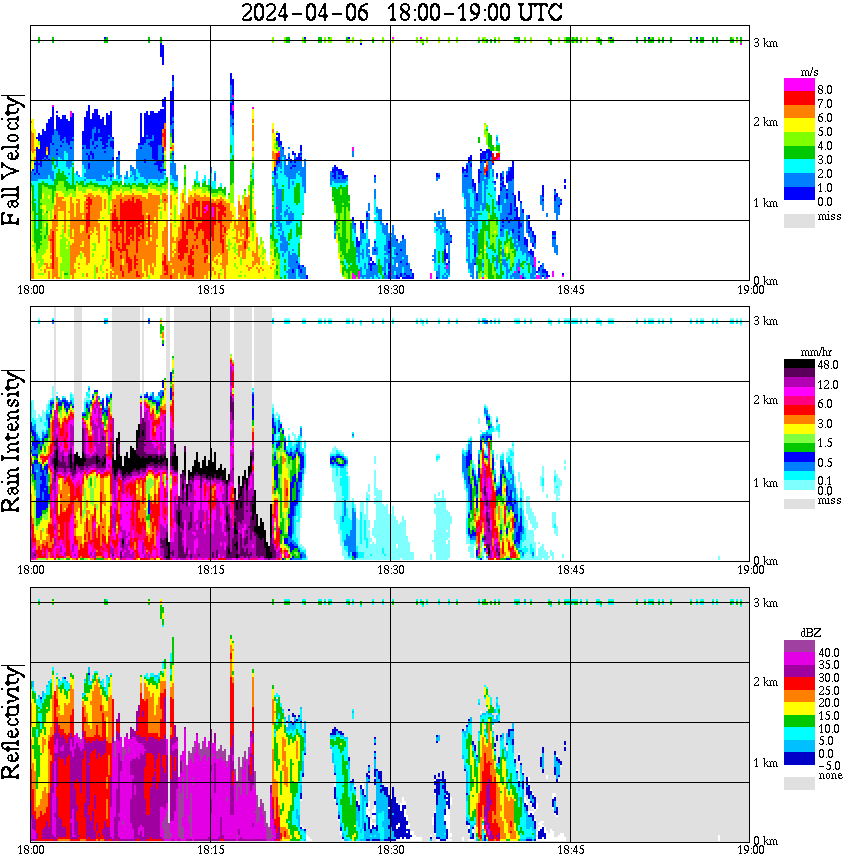Pick the dark blue swatch in the m/s legend
The width and height of the screenshot is (850, 868).
(x=799, y=194)
